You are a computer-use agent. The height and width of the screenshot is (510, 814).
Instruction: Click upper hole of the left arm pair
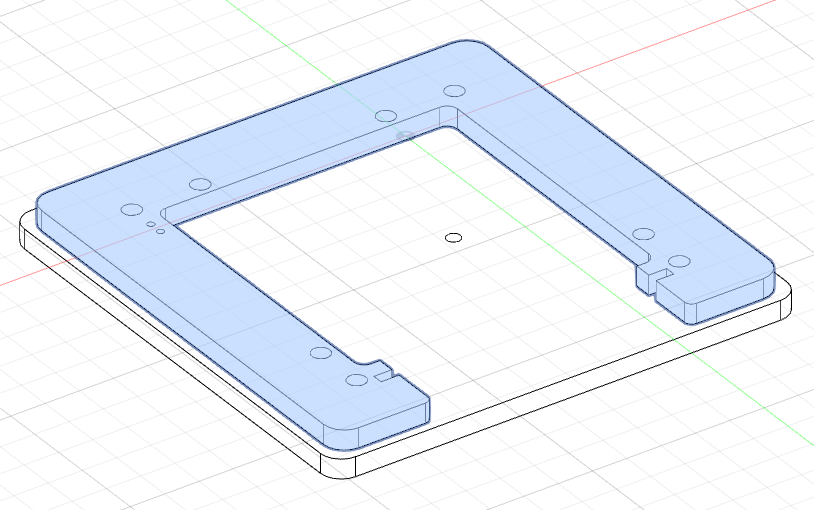click(x=320, y=353)
